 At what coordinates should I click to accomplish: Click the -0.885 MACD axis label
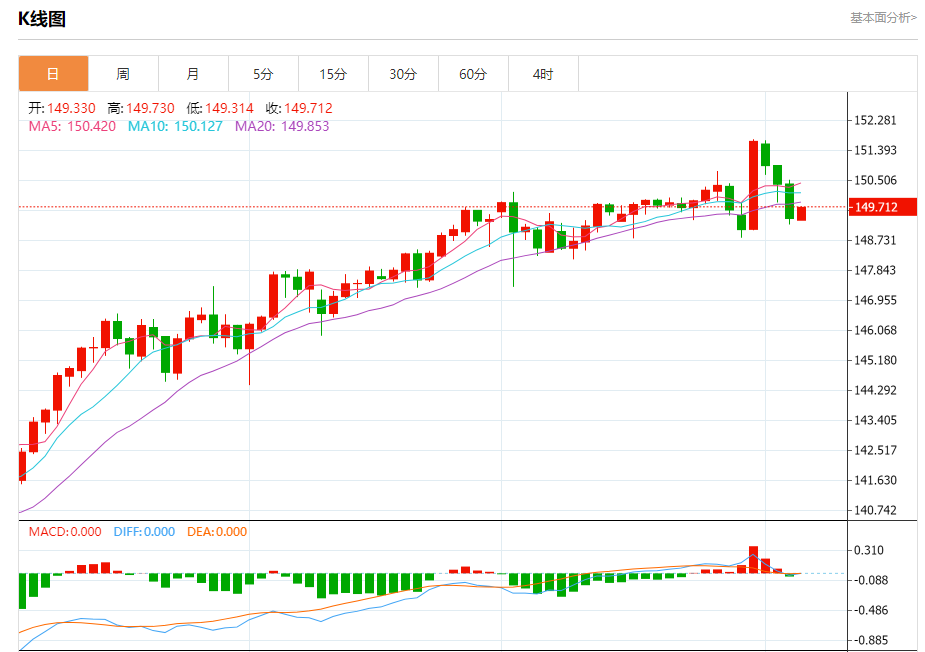click(871, 640)
